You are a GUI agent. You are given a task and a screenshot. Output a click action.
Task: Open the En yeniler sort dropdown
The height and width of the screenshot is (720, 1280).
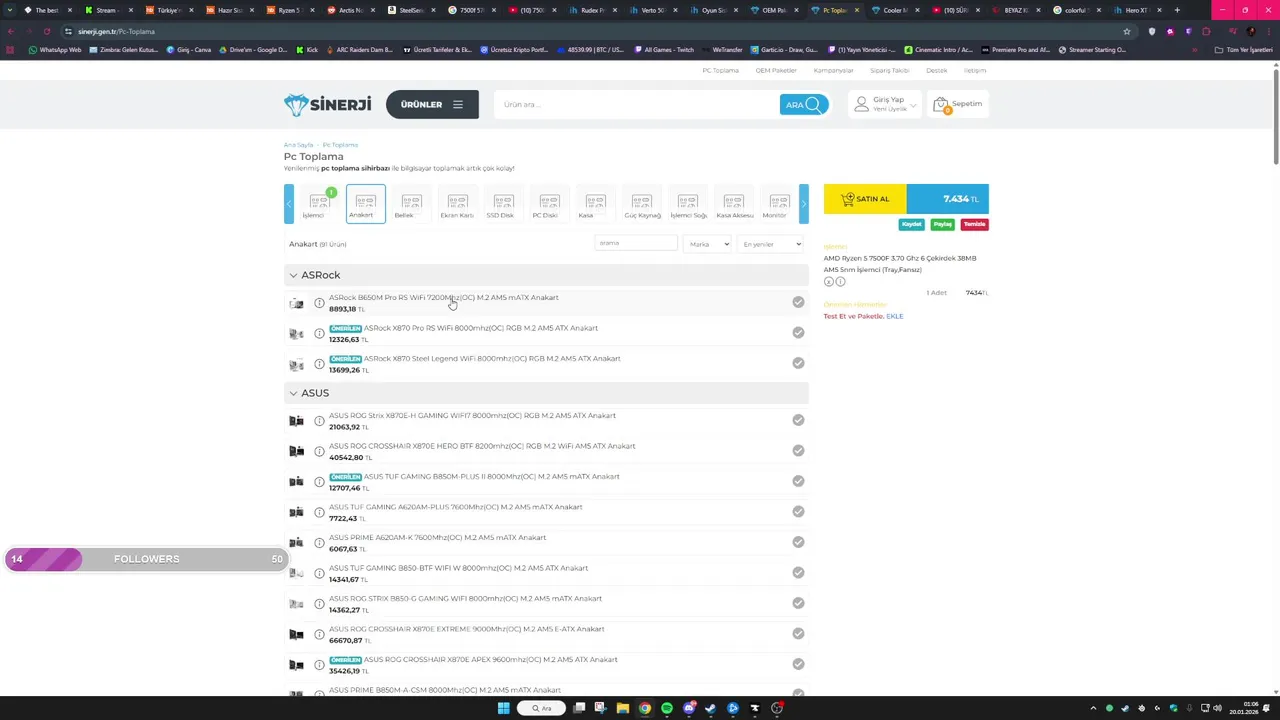[x=771, y=244]
